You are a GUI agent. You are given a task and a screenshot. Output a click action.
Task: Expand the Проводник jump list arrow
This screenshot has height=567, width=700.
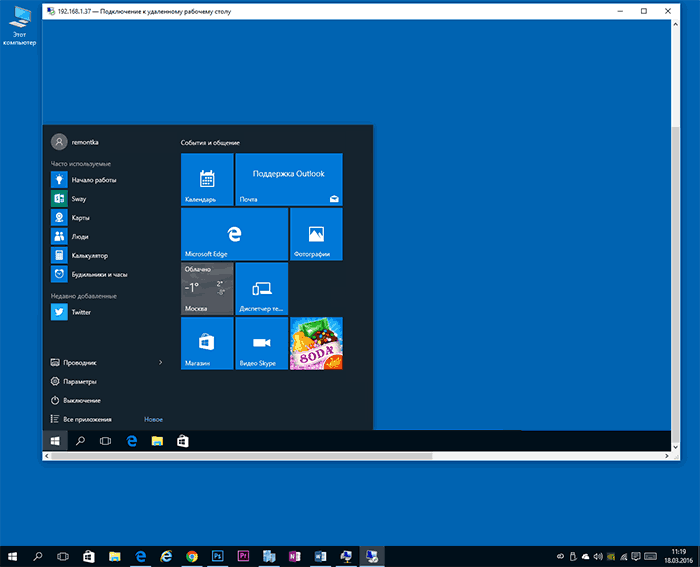click(x=161, y=363)
